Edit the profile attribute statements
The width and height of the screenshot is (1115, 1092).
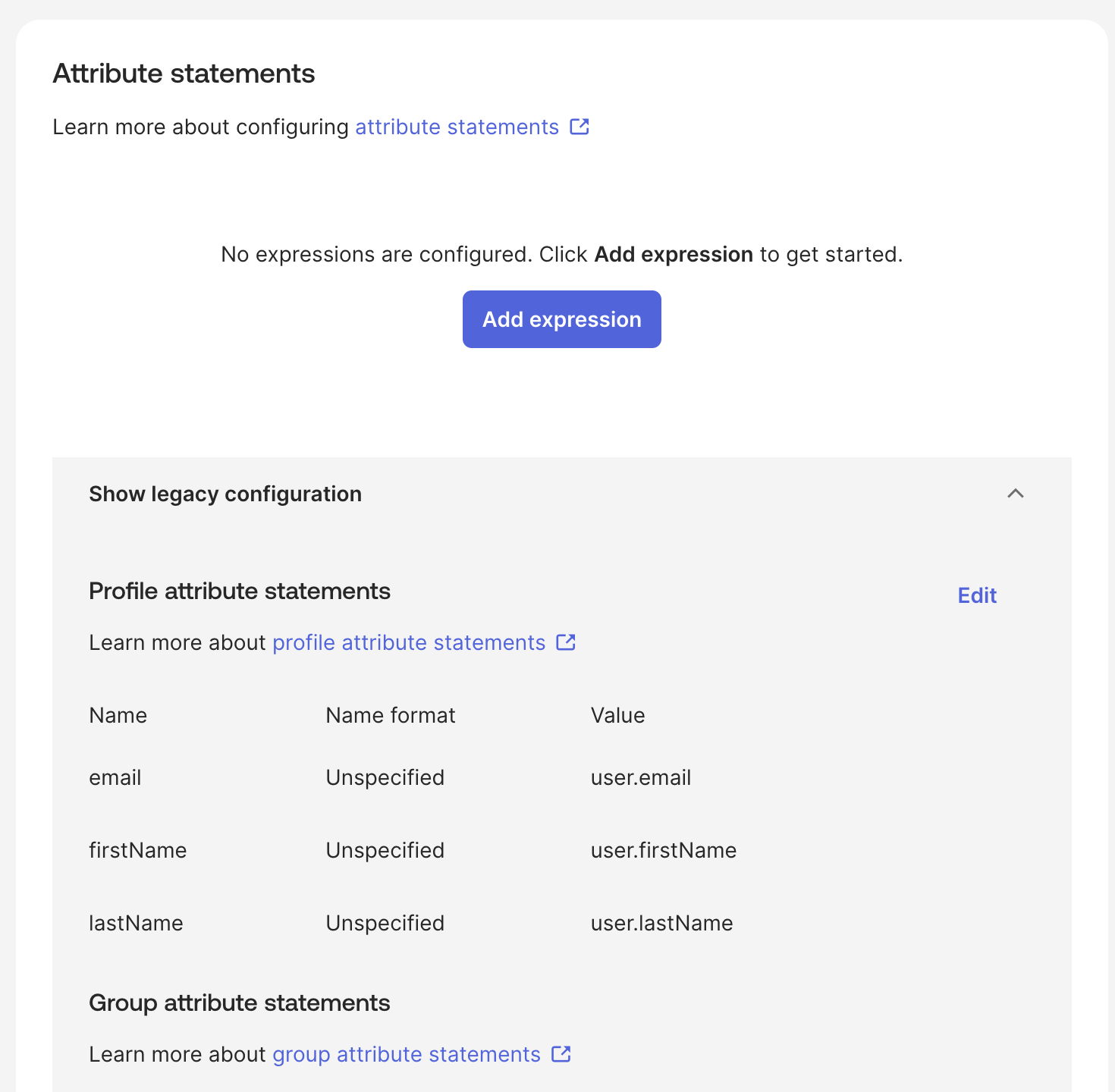977,595
